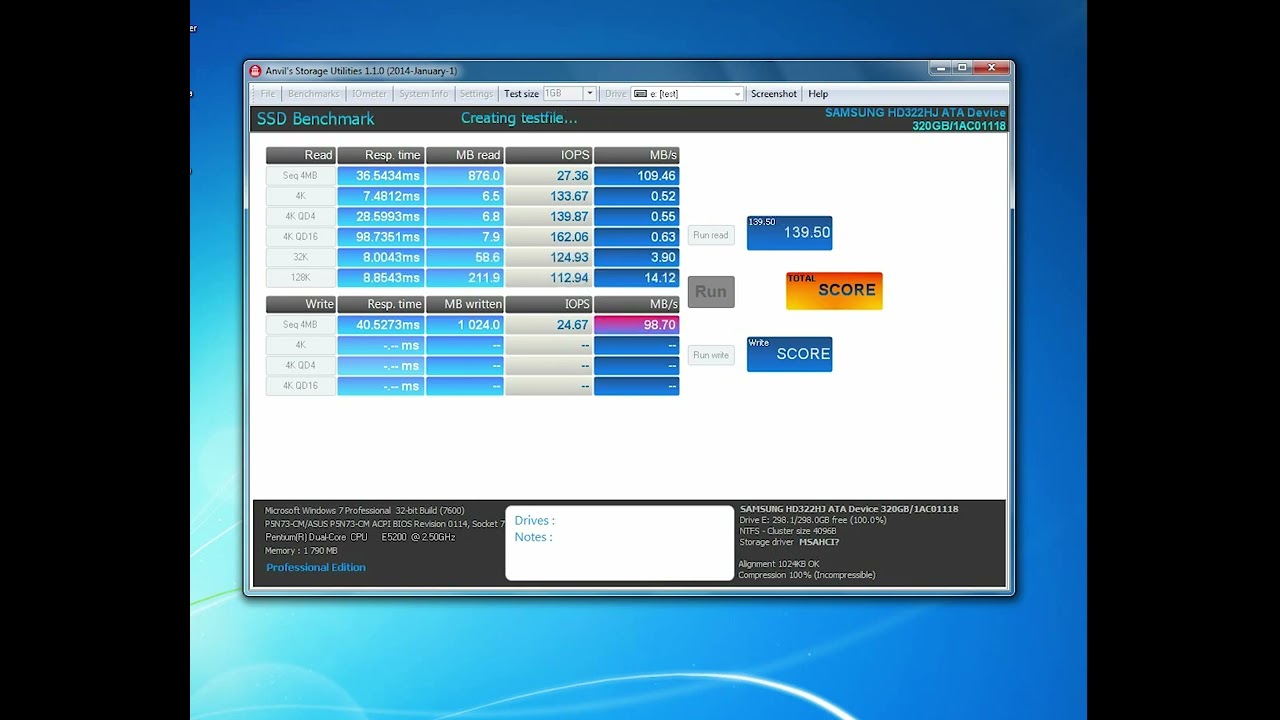Select the Read Seq 4MB row label
This screenshot has height=720, width=1280.
(x=300, y=176)
